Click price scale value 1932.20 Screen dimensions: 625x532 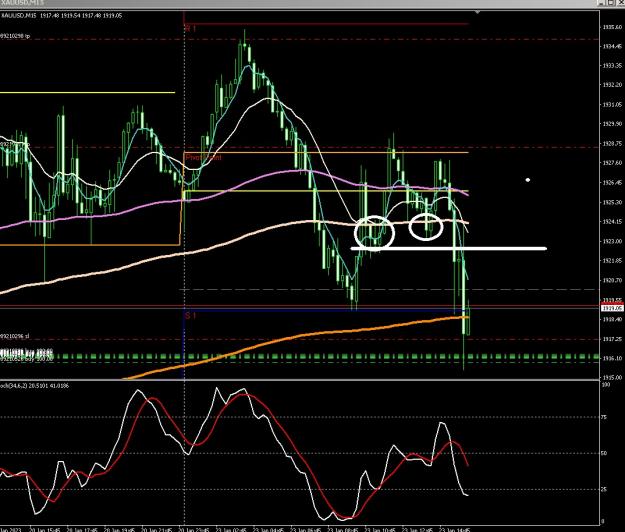point(612,85)
